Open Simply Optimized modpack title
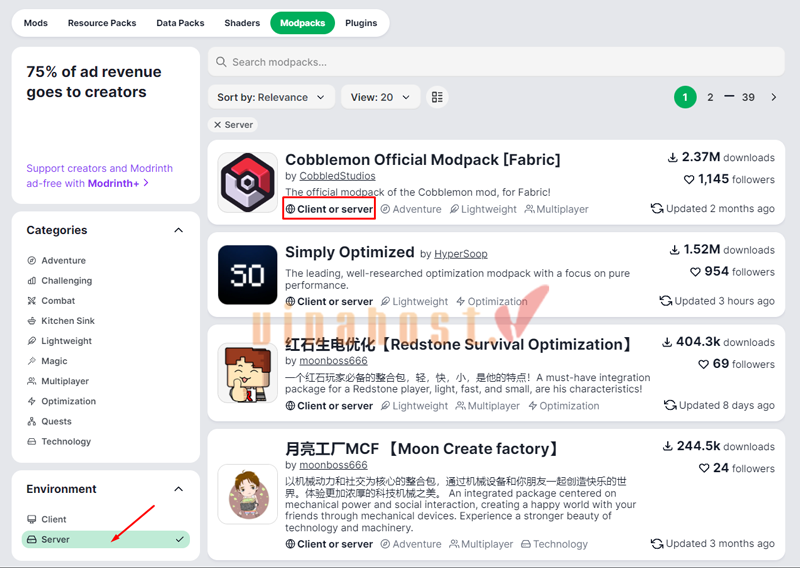Viewport: 800px width, 568px height. pos(349,252)
